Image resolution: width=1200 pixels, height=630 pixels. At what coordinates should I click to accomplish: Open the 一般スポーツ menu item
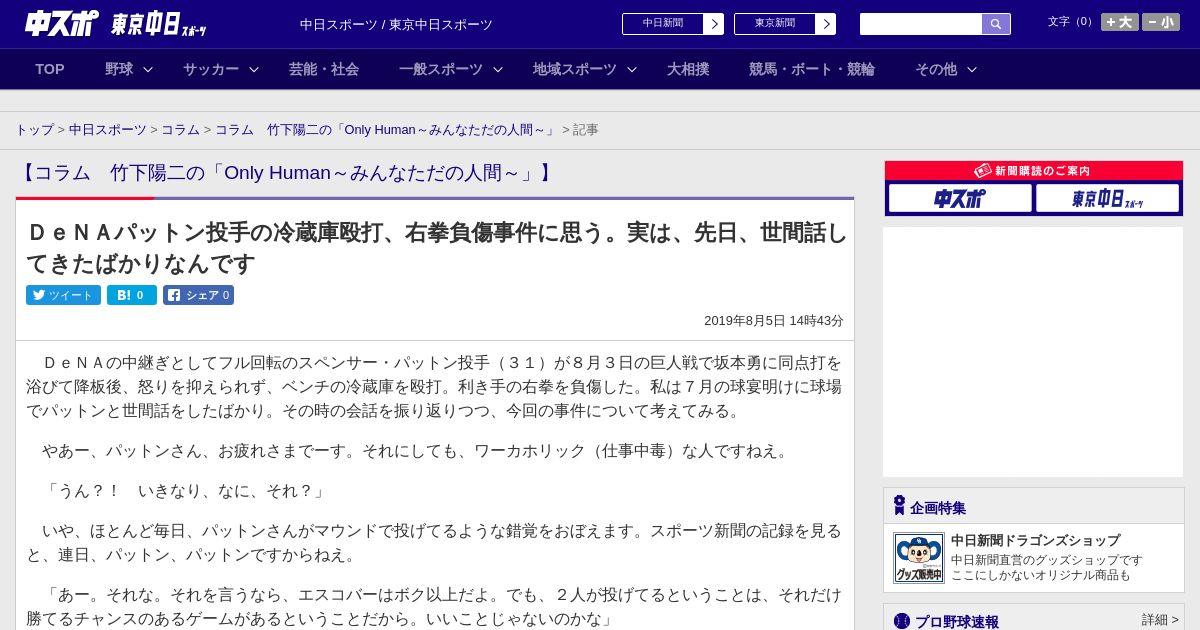tap(441, 69)
